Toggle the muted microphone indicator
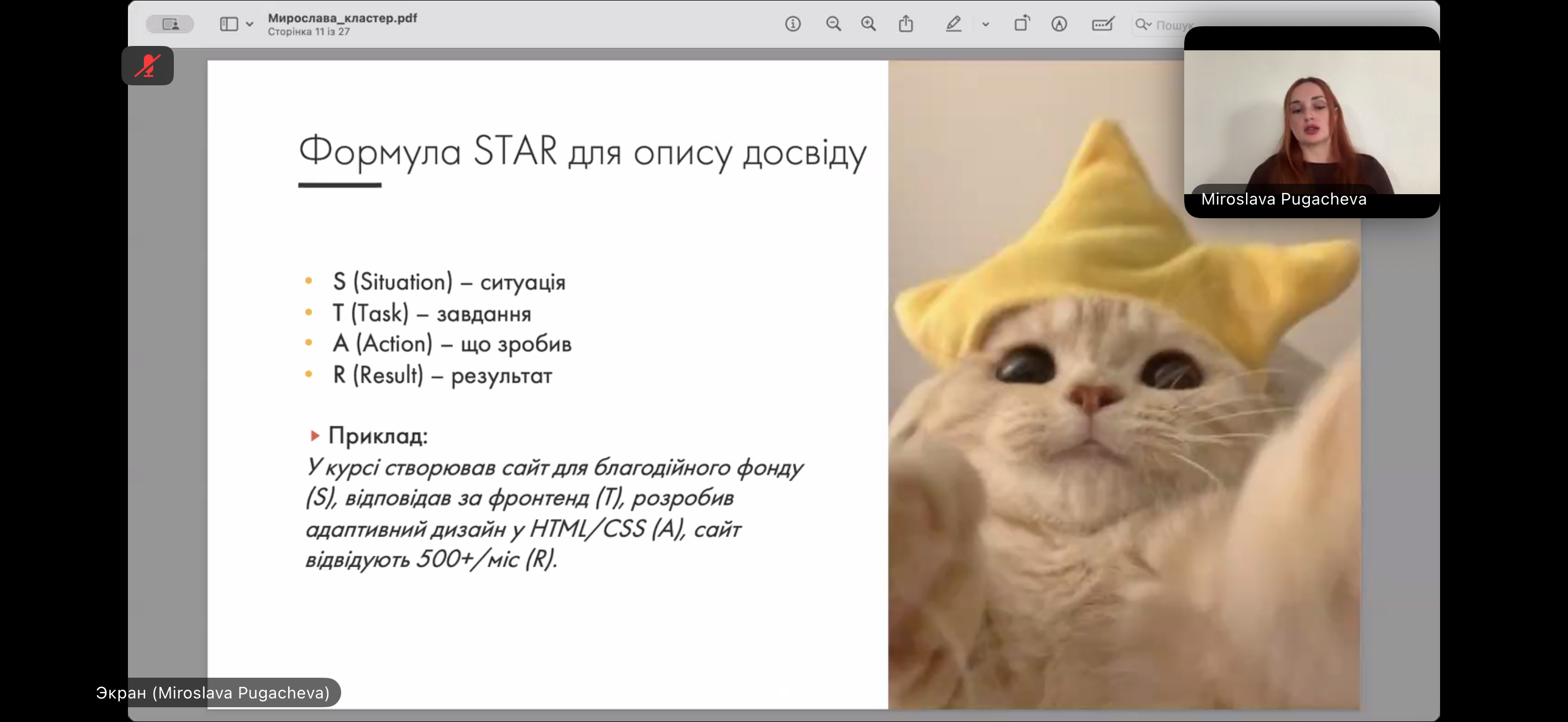Screen dimensions: 1568x722 [147, 66]
